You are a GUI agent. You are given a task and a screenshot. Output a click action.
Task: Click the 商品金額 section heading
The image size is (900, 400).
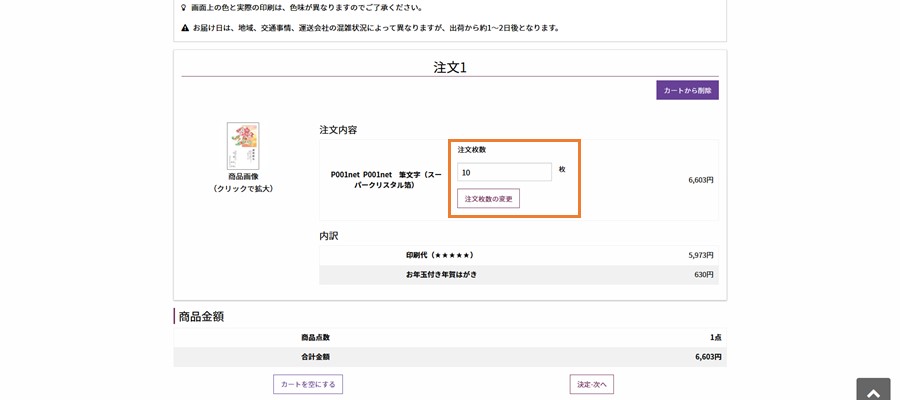201,316
